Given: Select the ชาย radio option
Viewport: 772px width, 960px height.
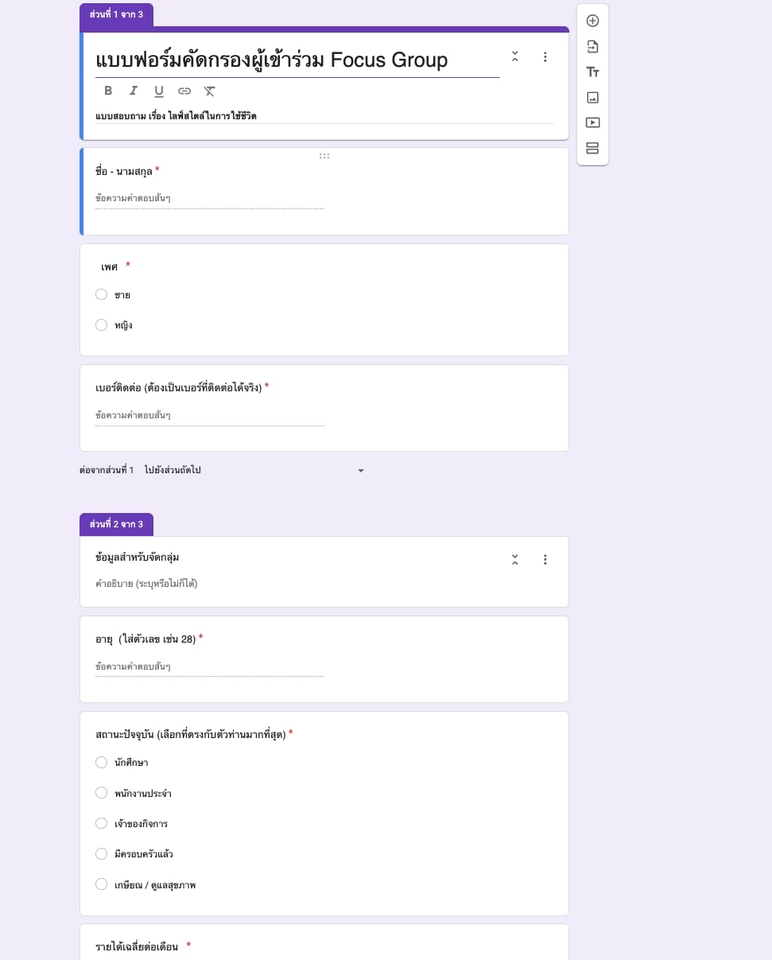Looking at the screenshot, I should click(102, 295).
